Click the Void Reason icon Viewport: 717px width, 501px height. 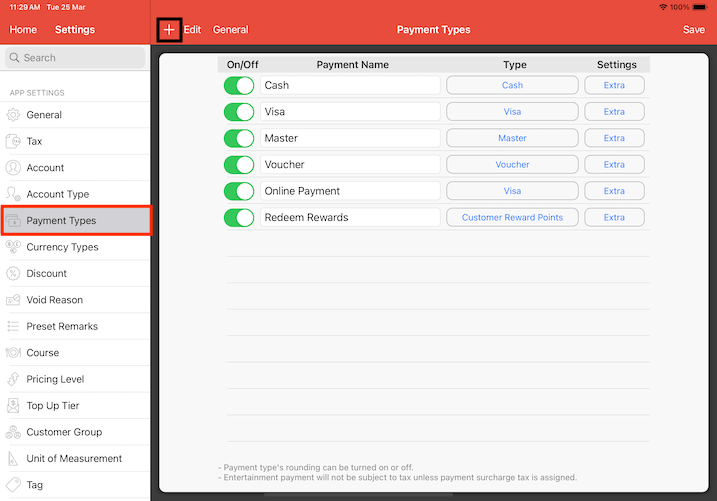tap(13, 300)
